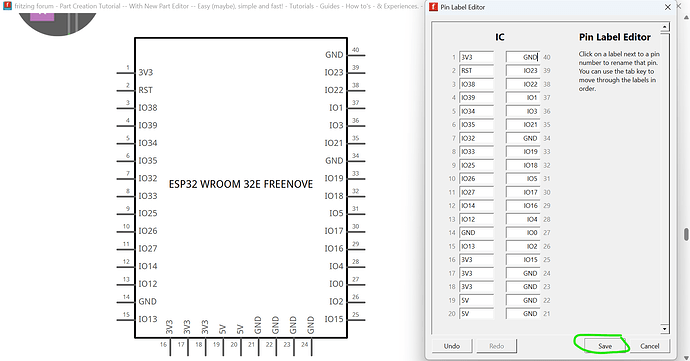This screenshot has width=690, height=361.
Task: Select the pin 1 label field 3V3
Action: tap(477, 57)
